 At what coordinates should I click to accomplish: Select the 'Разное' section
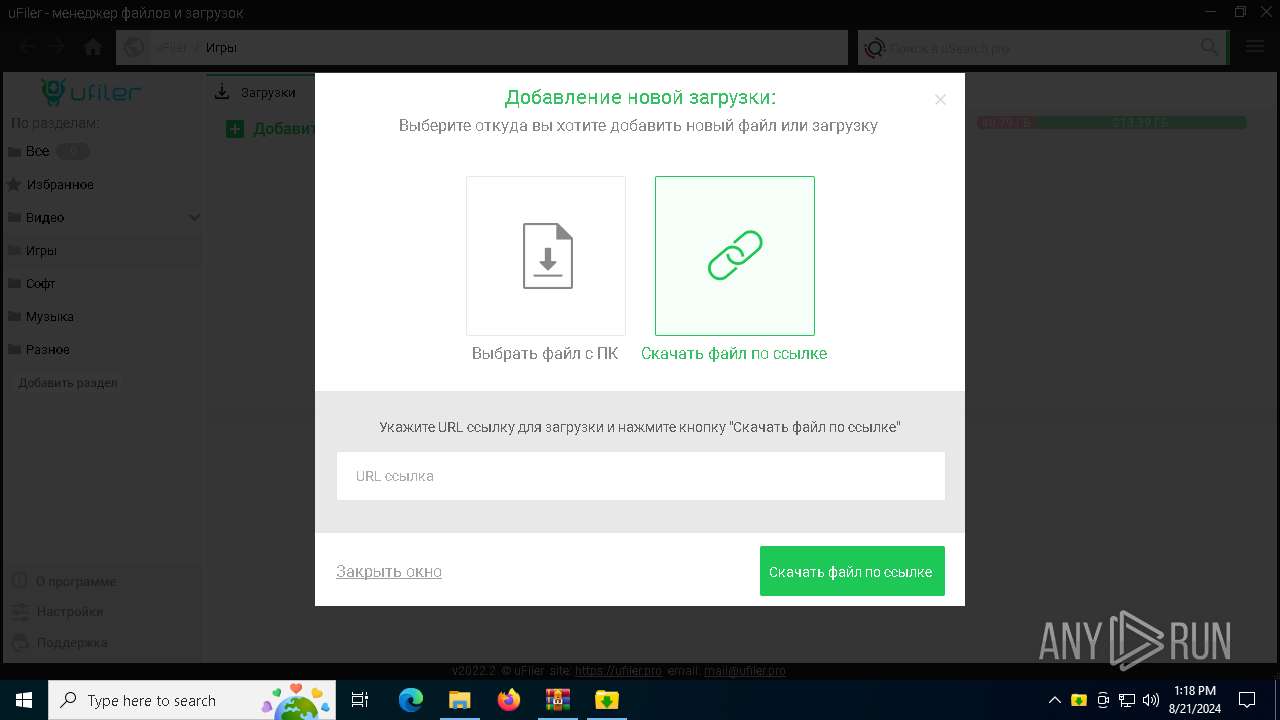click(x=47, y=349)
